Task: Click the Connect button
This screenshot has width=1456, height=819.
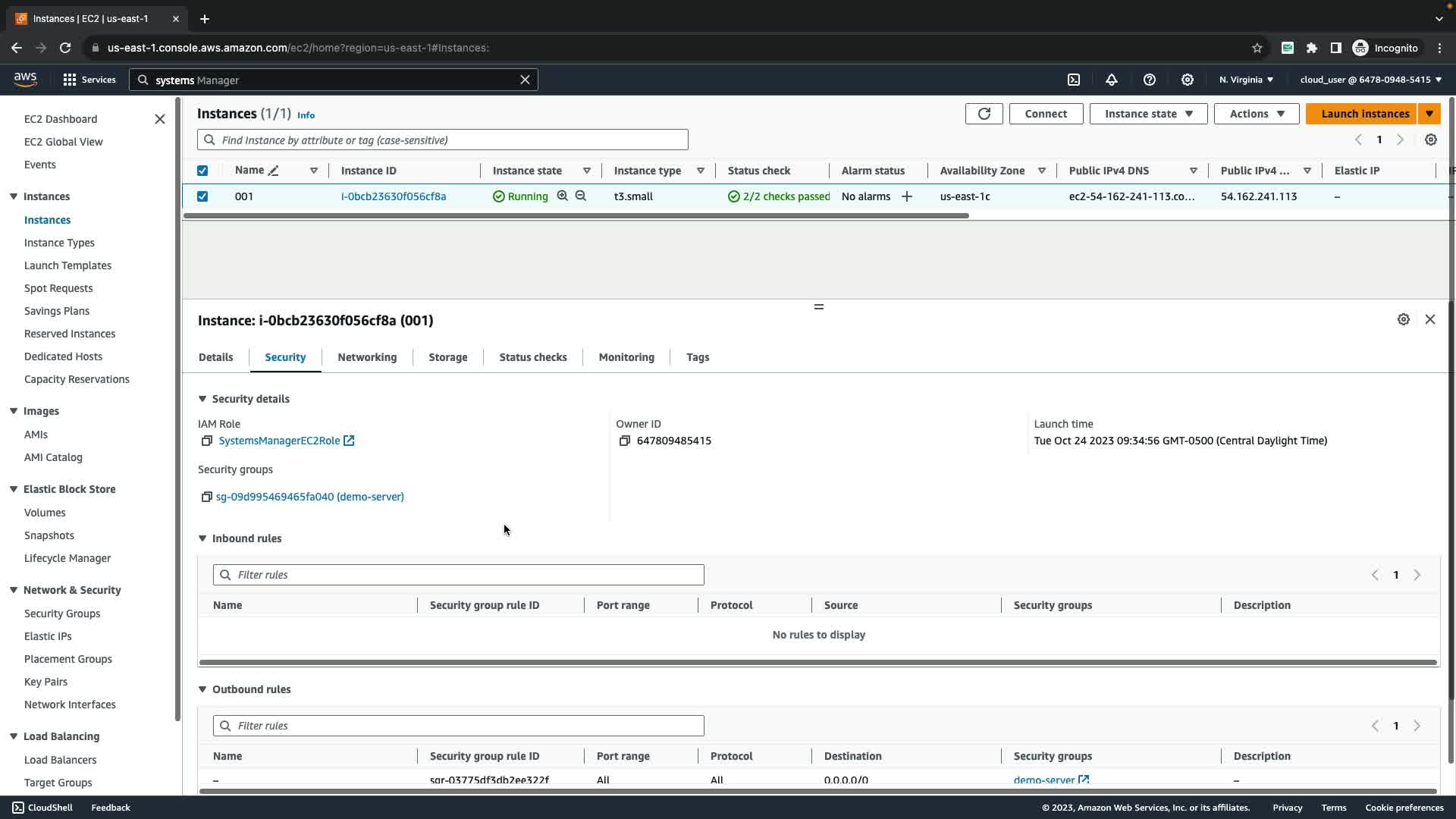Action: pyautogui.click(x=1045, y=114)
